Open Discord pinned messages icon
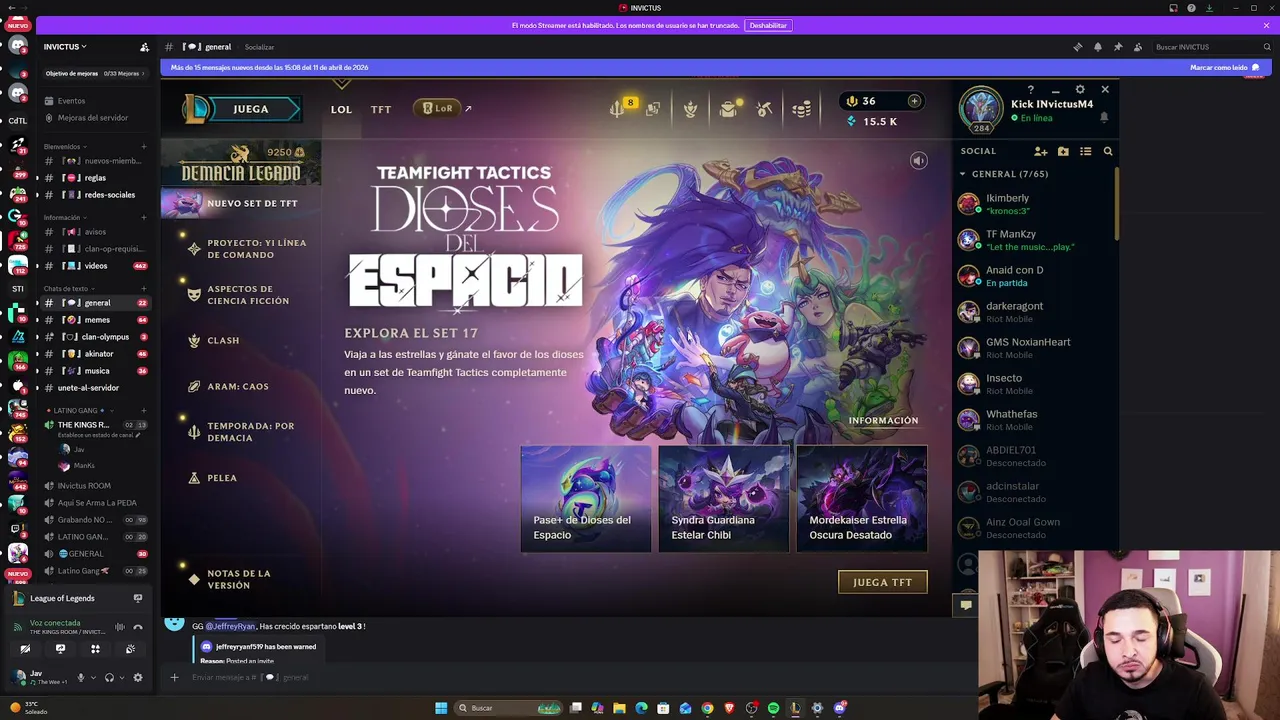Image resolution: width=1280 pixels, height=720 pixels. [1117, 47]
